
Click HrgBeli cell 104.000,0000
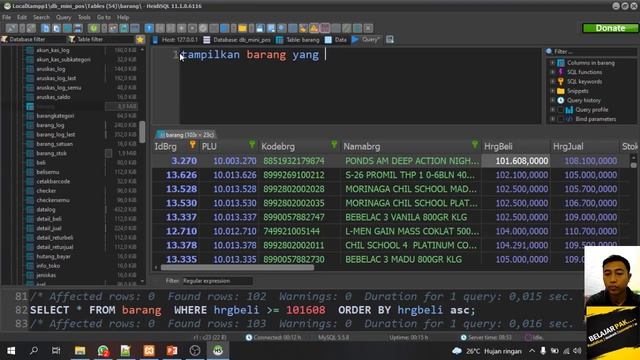(x=516, y=231)
